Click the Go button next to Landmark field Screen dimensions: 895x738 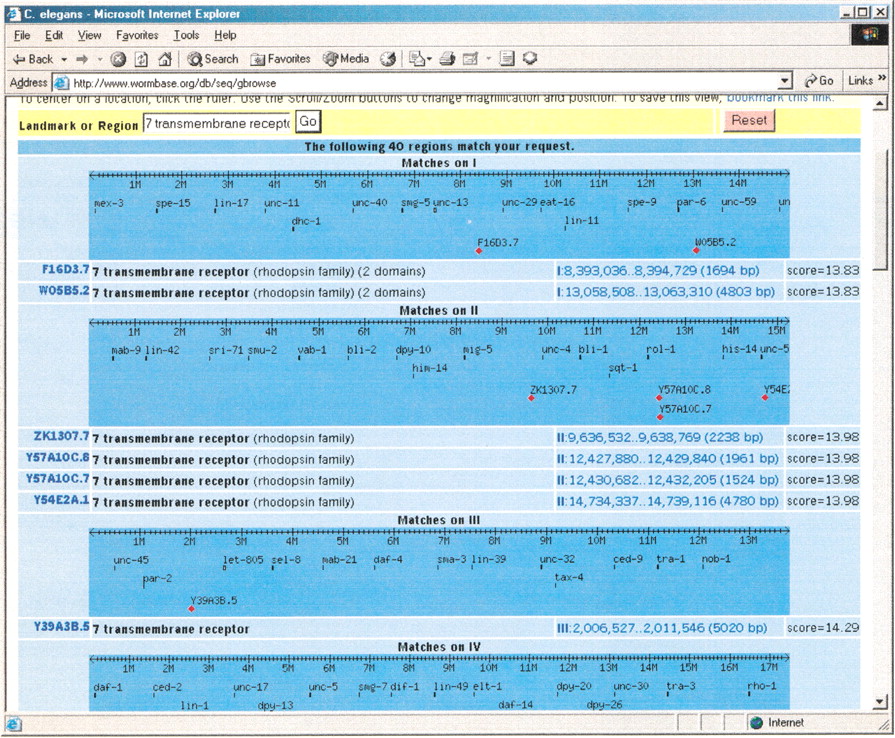point(308,122)
